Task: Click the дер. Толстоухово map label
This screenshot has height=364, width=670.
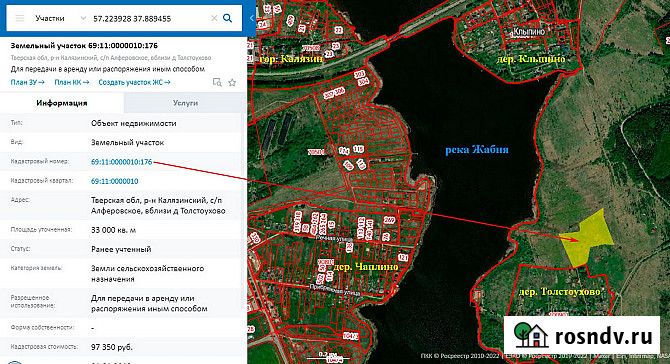Action: (x=560, y=292)
